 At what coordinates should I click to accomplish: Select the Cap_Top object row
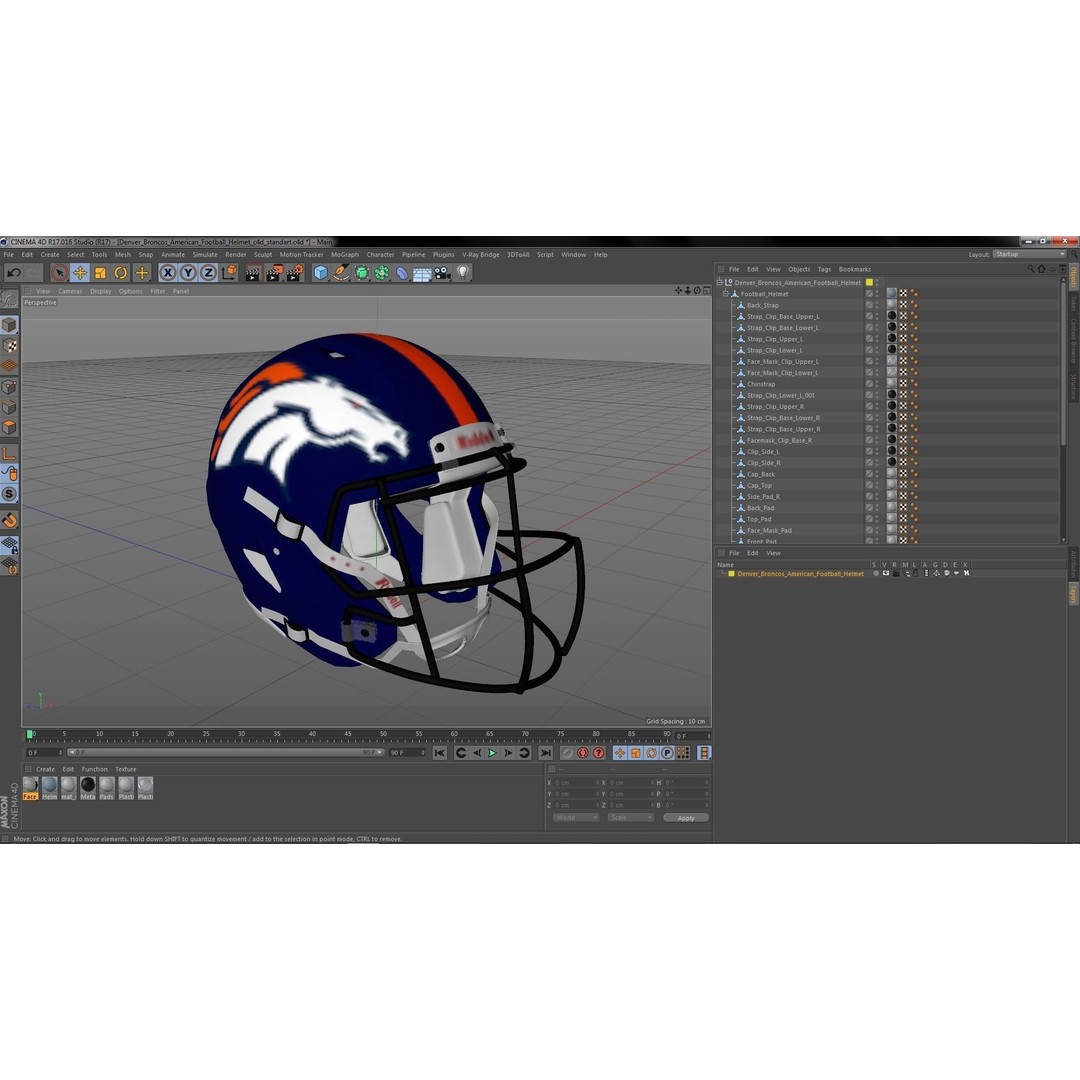click(759, 486)
